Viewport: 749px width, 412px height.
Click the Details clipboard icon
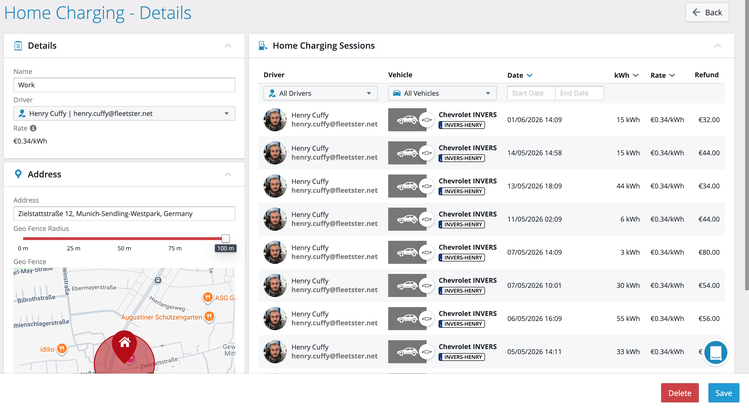(18, 46)
